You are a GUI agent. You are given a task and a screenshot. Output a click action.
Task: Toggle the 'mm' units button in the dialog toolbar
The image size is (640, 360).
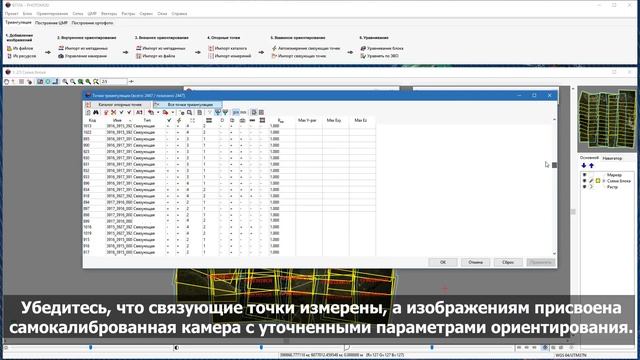point(243,112)
